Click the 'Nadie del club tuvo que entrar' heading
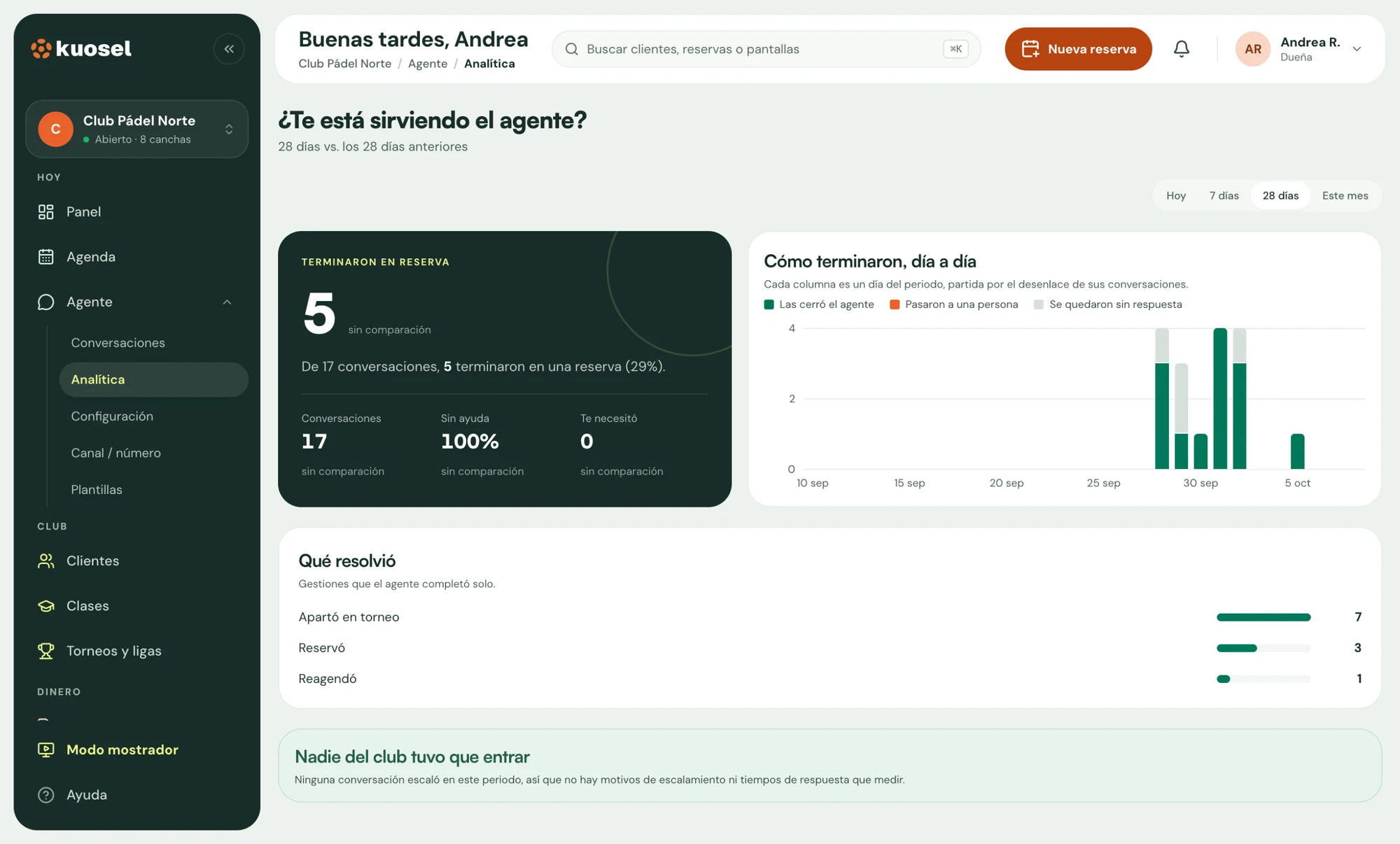 412,757
